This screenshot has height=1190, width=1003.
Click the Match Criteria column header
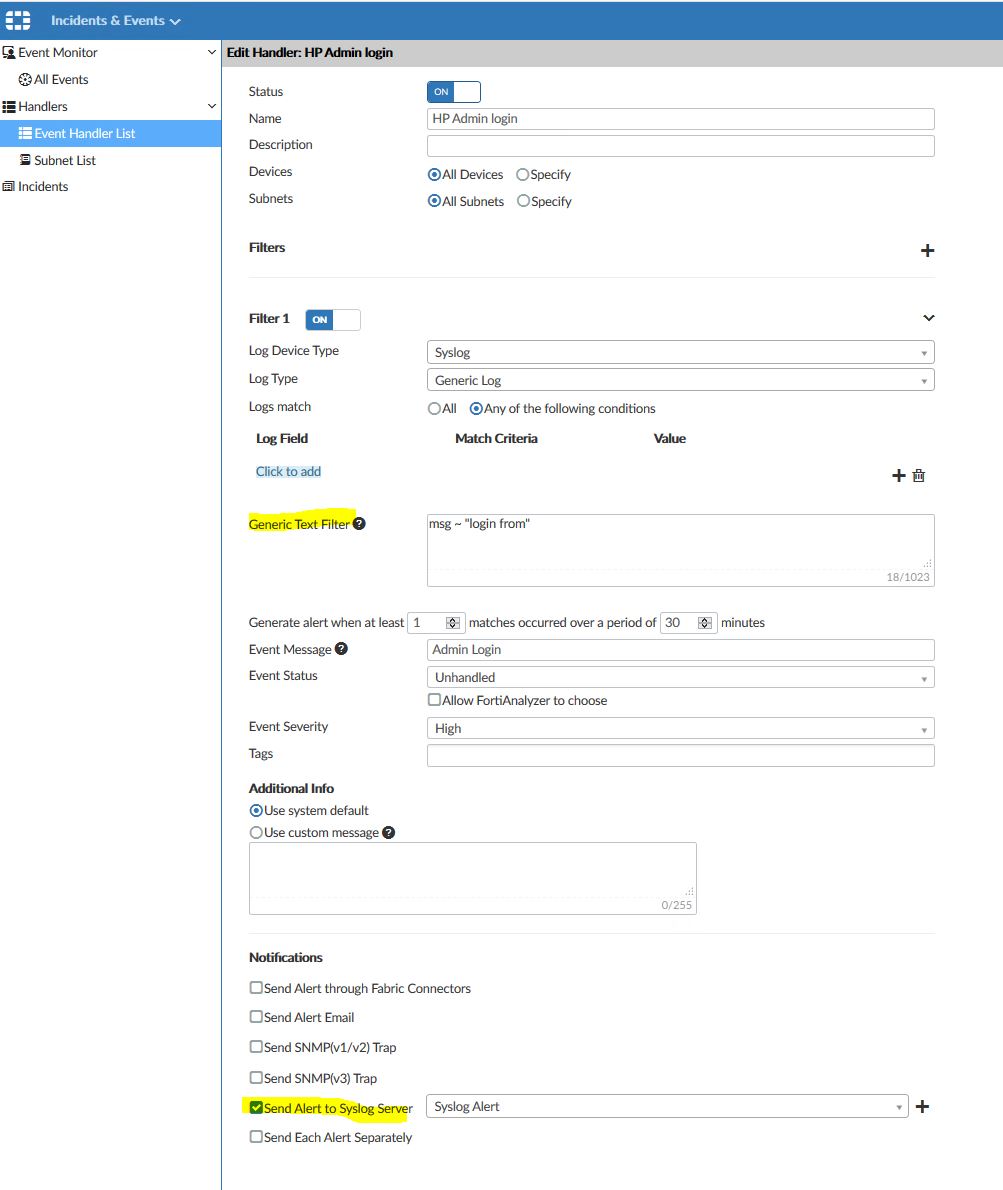pos(496,439)
